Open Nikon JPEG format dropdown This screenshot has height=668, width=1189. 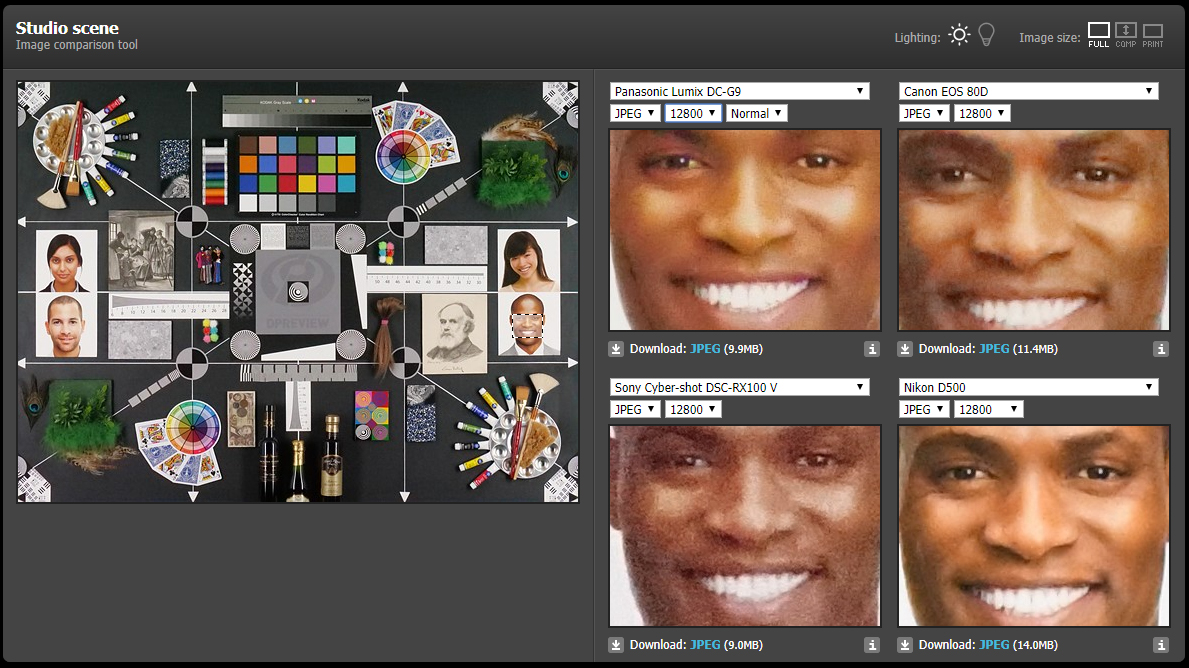click(924, 409)
